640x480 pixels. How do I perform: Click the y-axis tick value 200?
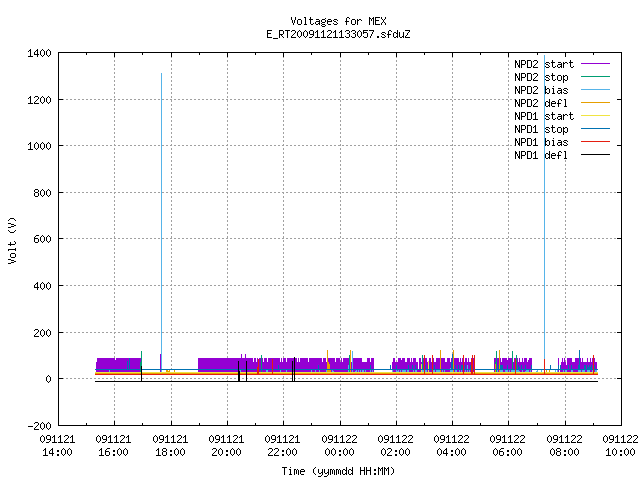42,333
